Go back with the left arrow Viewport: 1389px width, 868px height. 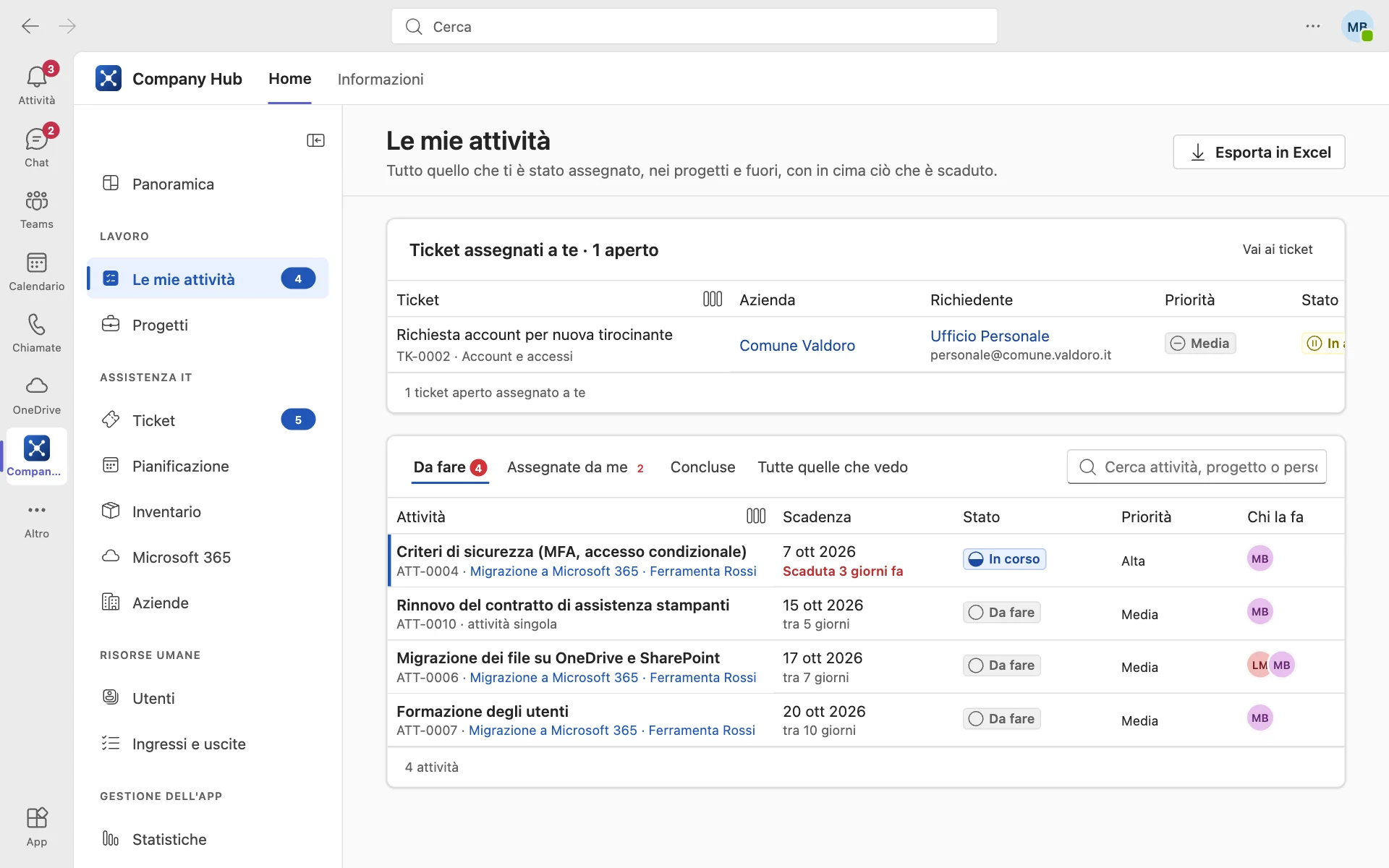coord(30,27)
